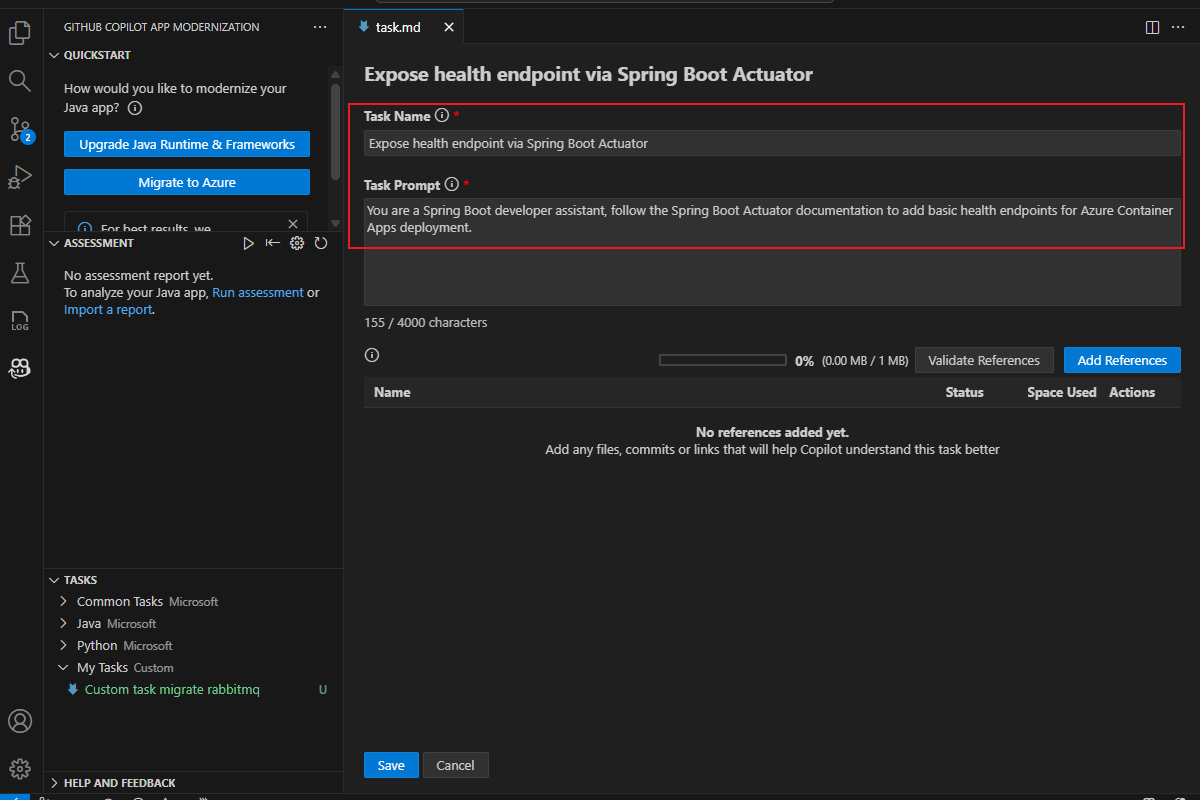Open the editor more actions menu
Viewport: 1200px width, 800px height.
tap(1176, 27)
